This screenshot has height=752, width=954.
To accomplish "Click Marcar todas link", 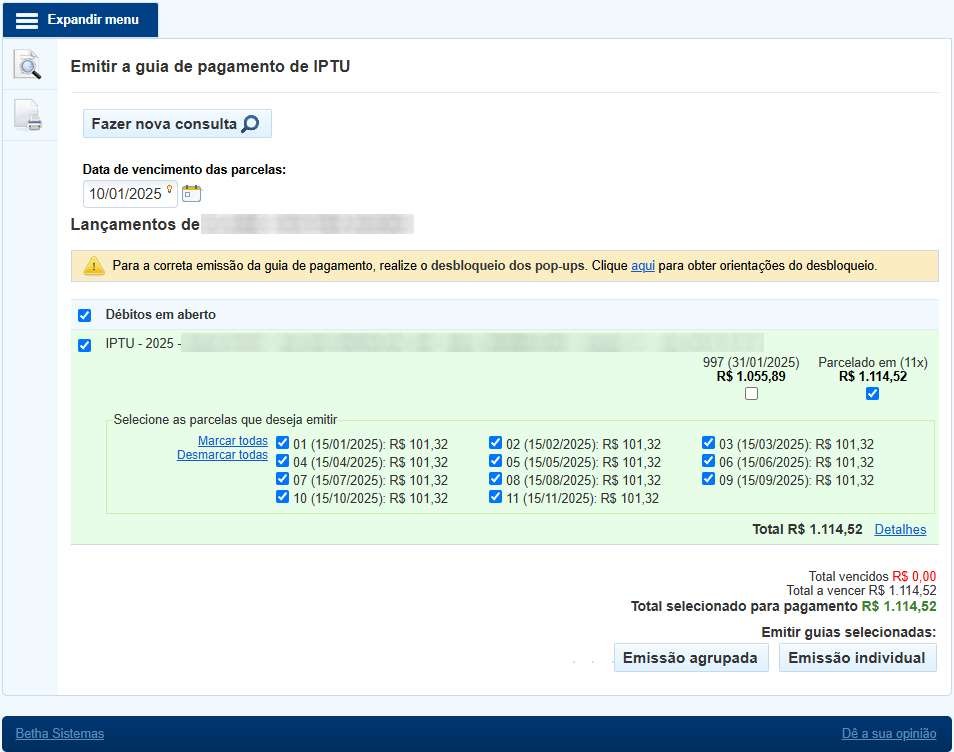I will click(x=232, y=441).
